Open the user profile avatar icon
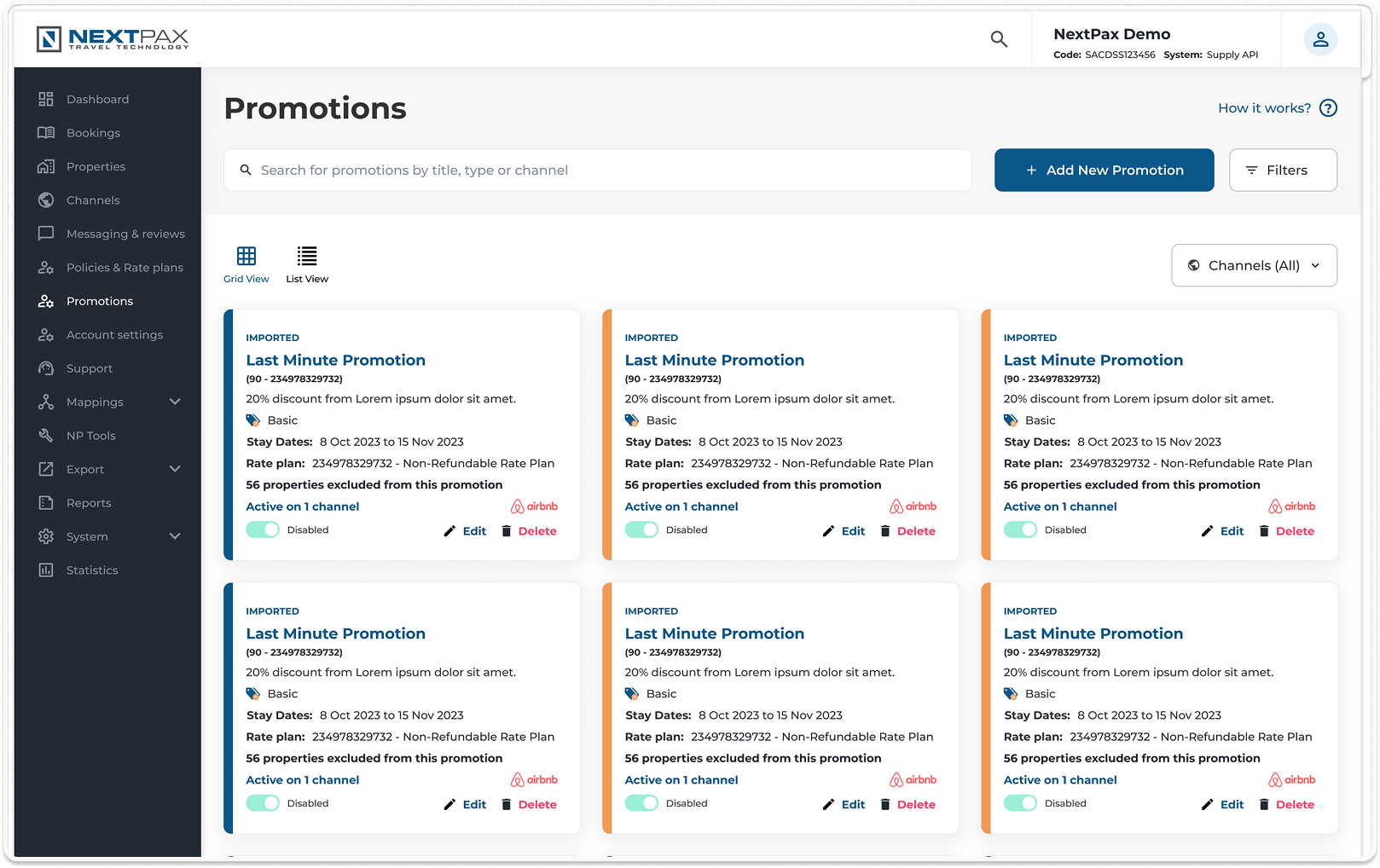Screen dimensions: 1380x868 point(1319,39)
